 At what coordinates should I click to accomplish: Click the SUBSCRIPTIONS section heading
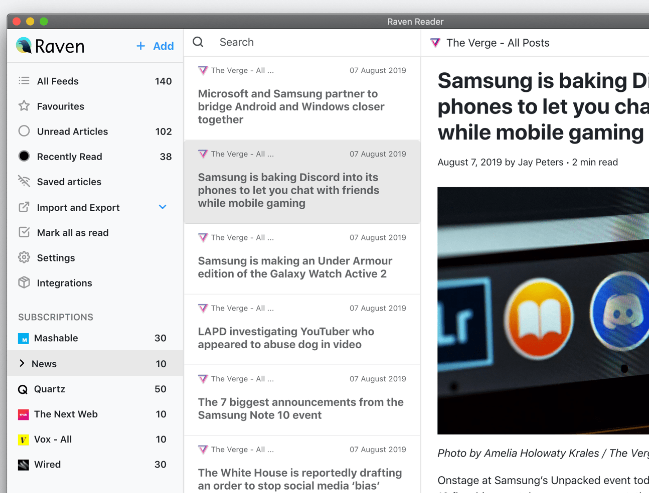[x=56, y=317]
